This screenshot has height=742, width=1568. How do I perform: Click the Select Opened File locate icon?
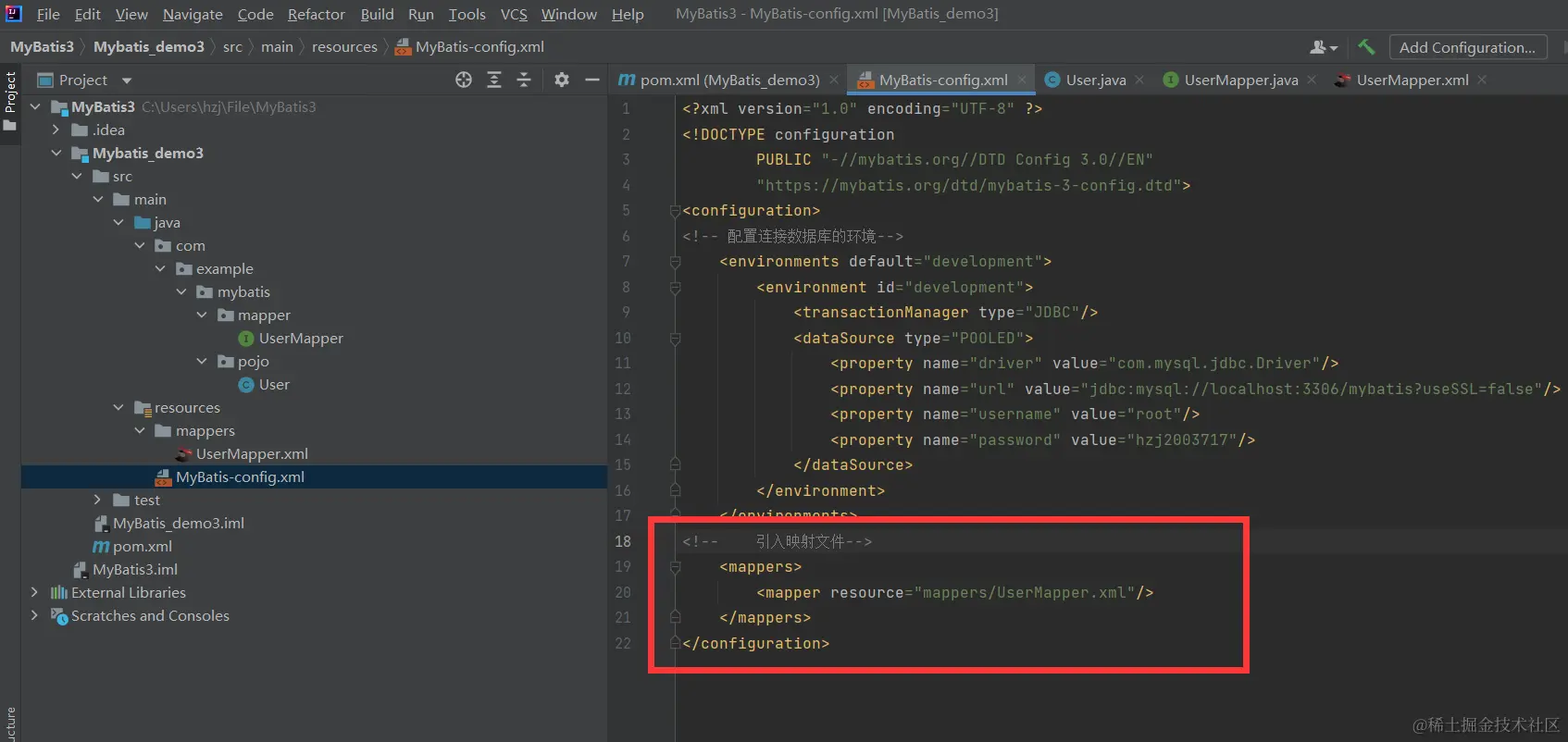[464, 80]
